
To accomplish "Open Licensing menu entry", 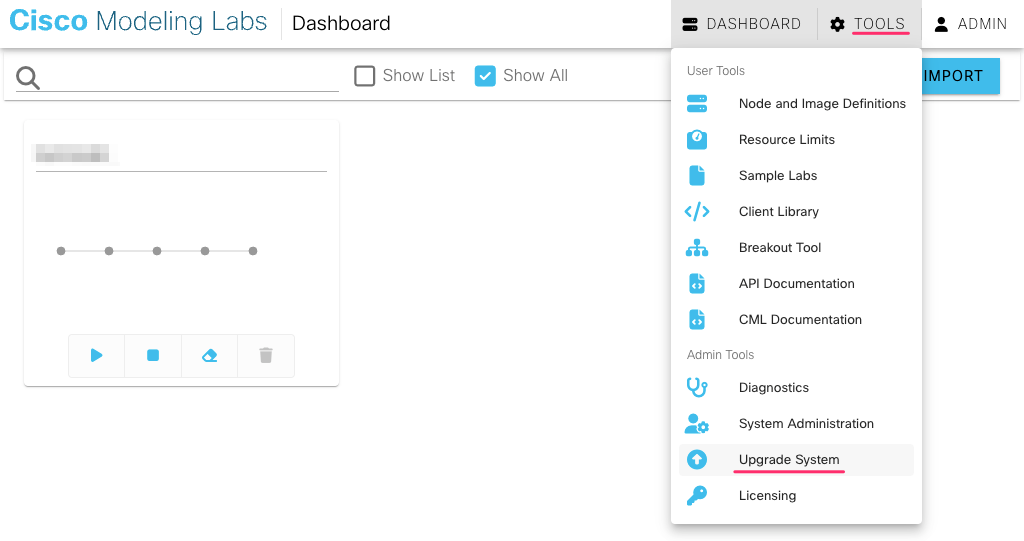I will pos(796,496).
